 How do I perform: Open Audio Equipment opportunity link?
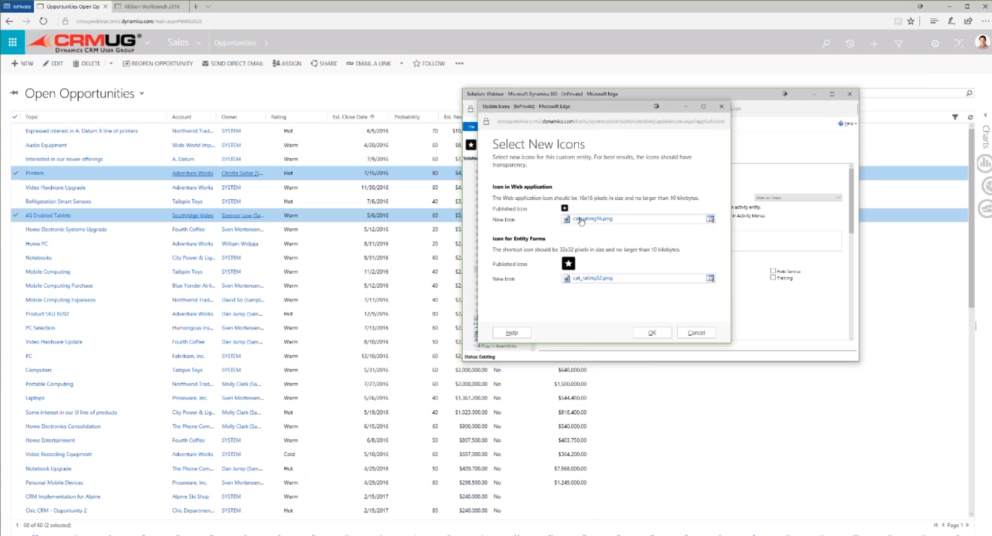46,145
